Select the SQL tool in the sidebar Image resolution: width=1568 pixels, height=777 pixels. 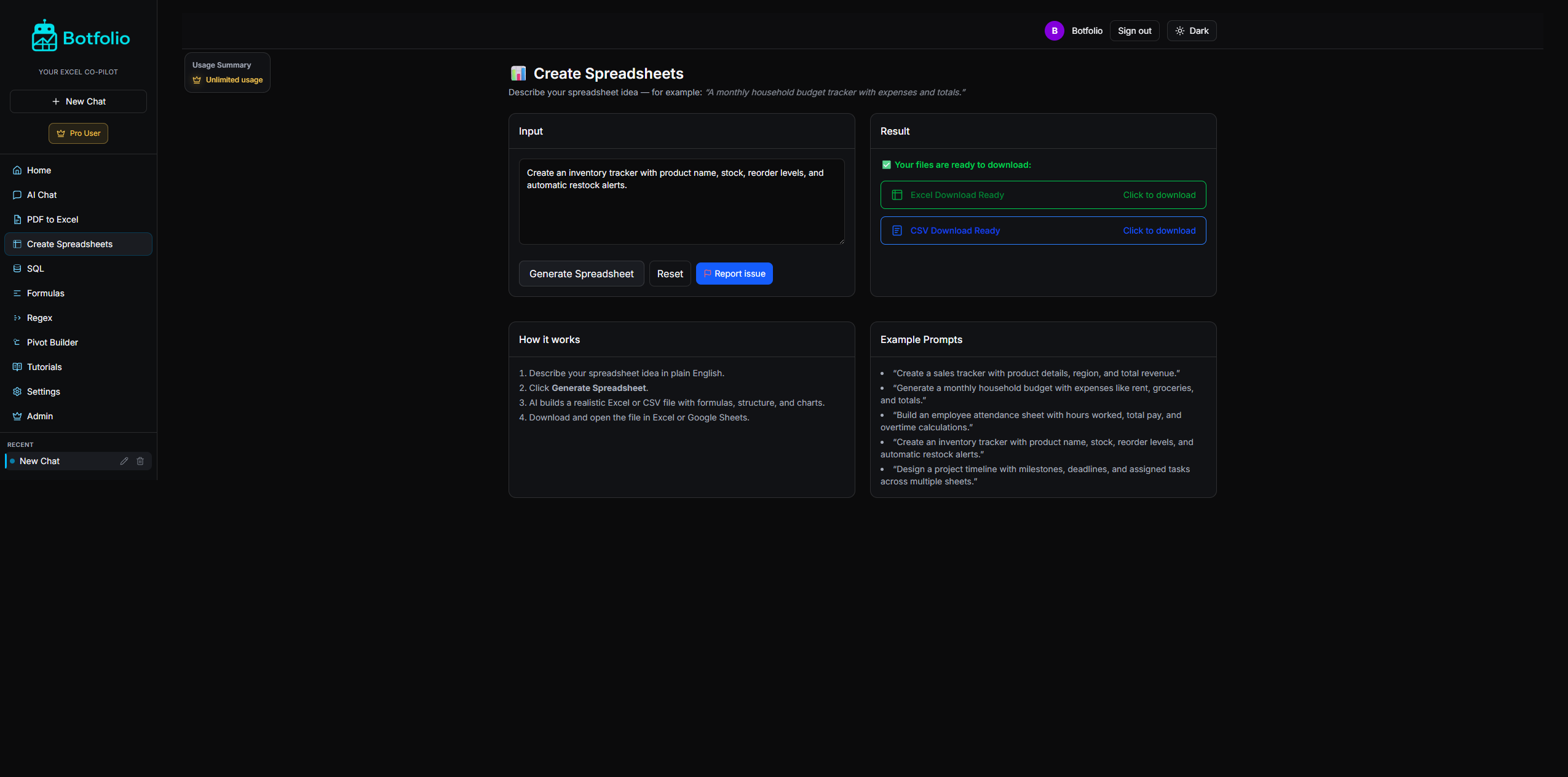pyautogui.click(x=36, y=269)
